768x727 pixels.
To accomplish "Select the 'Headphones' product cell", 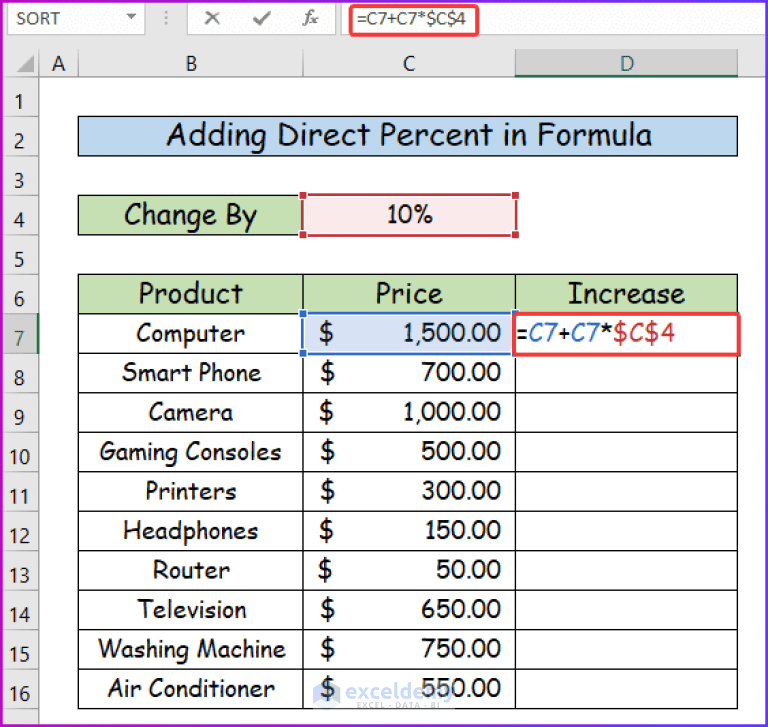I will click(191, 531).
